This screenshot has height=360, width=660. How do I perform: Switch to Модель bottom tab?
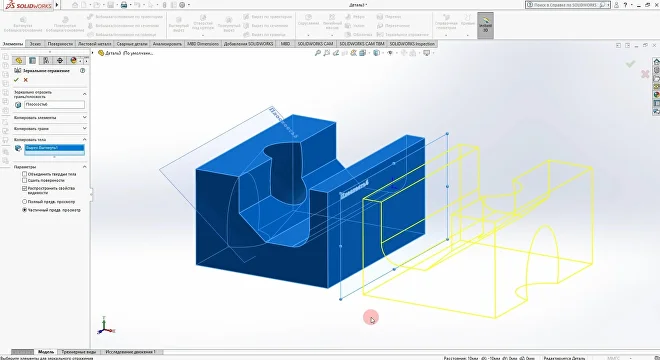point(46,352)
